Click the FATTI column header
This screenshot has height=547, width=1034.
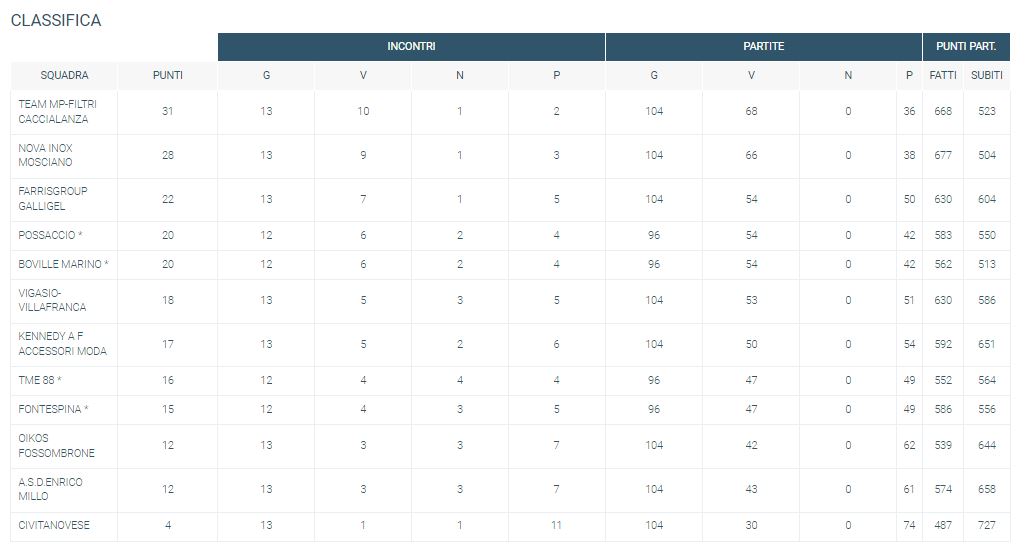point(943,75)
